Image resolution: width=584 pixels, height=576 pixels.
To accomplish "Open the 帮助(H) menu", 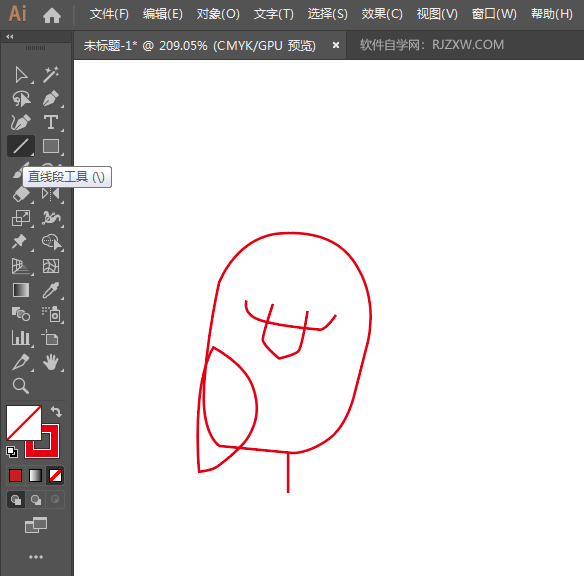I will [x=552, y=14].
